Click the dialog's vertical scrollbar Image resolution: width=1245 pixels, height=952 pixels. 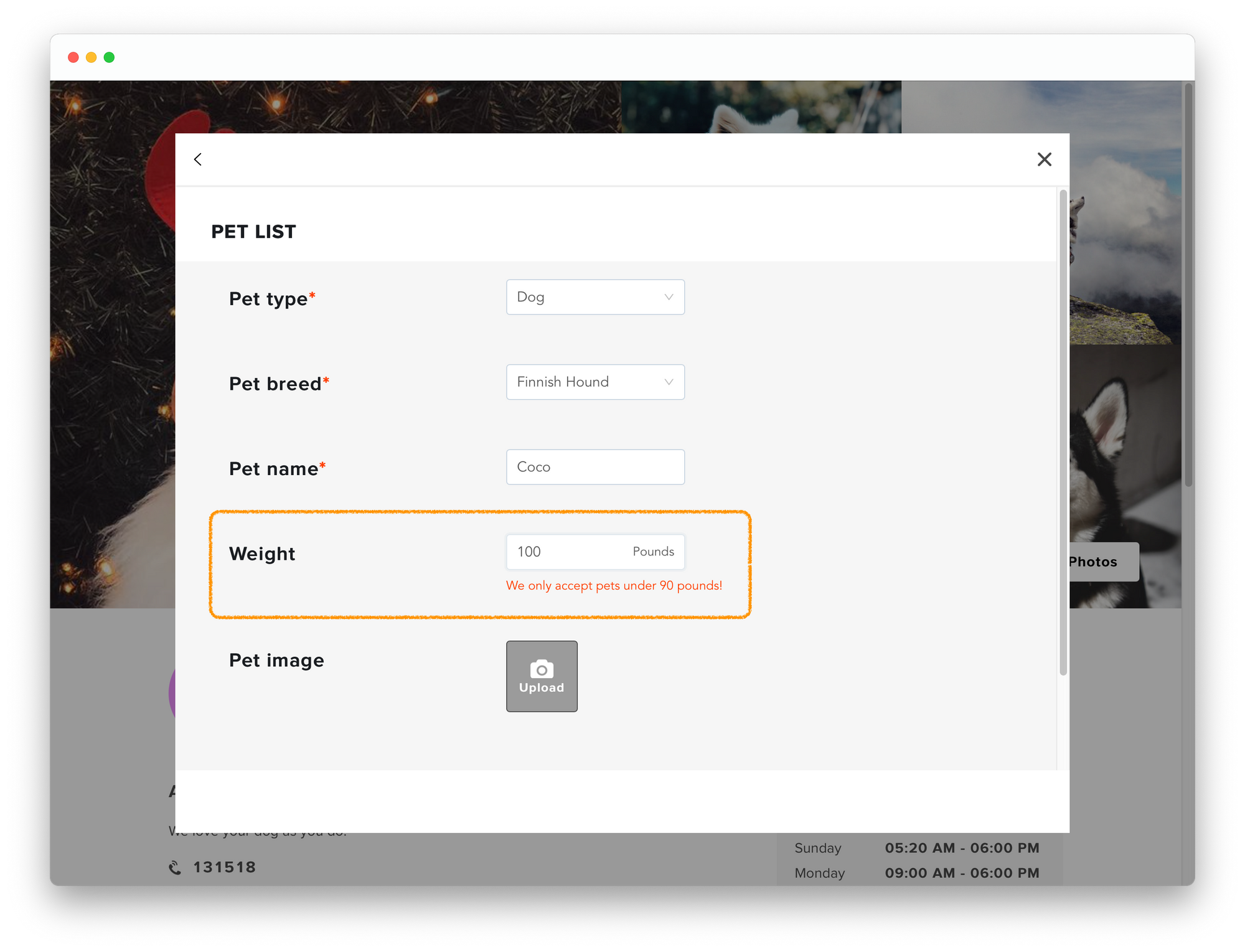pos(1063,433)
